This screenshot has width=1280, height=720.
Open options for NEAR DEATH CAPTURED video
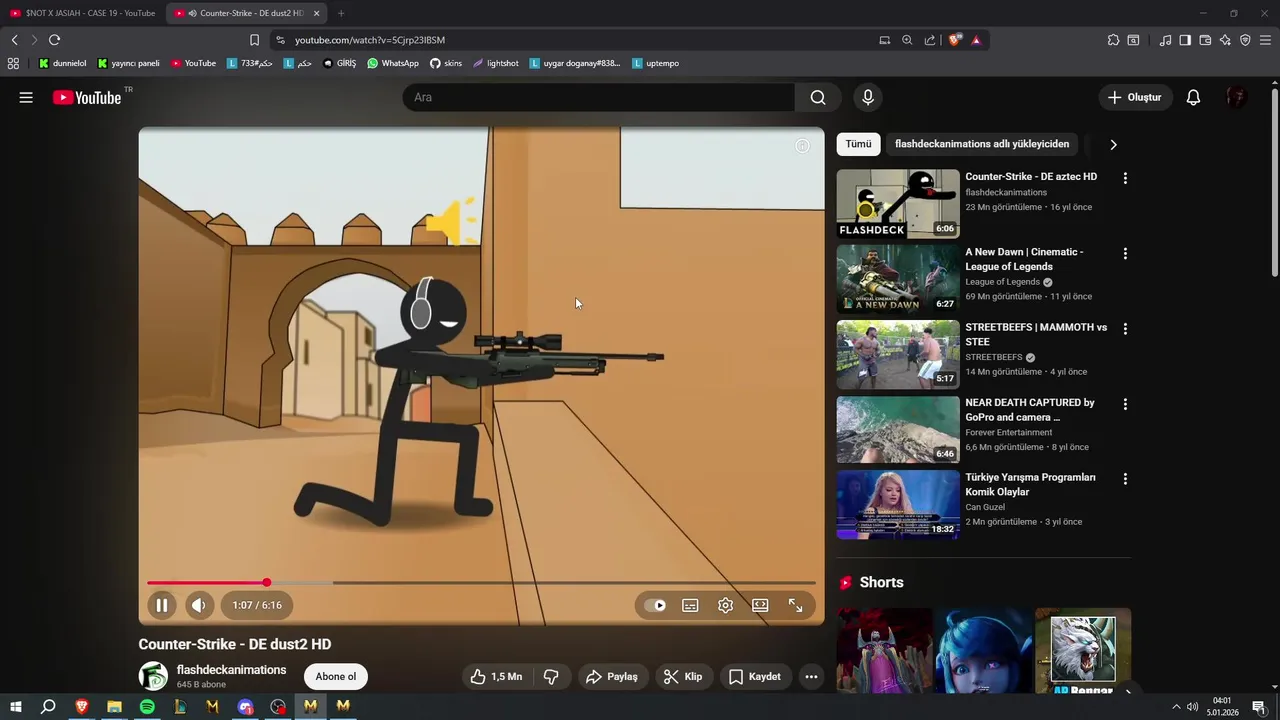tap(1125, 404)
